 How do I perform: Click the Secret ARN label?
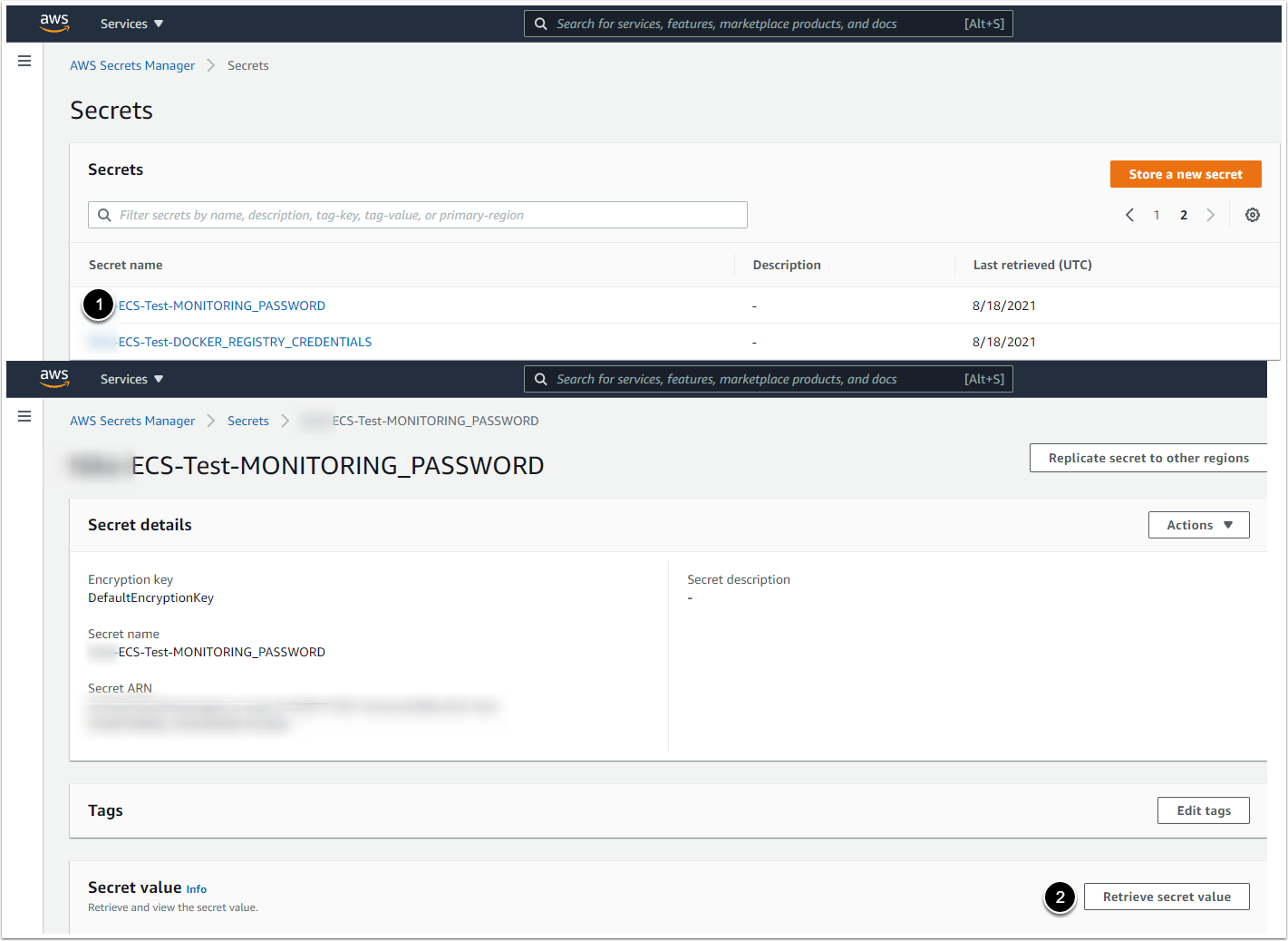tap(120, 688)
